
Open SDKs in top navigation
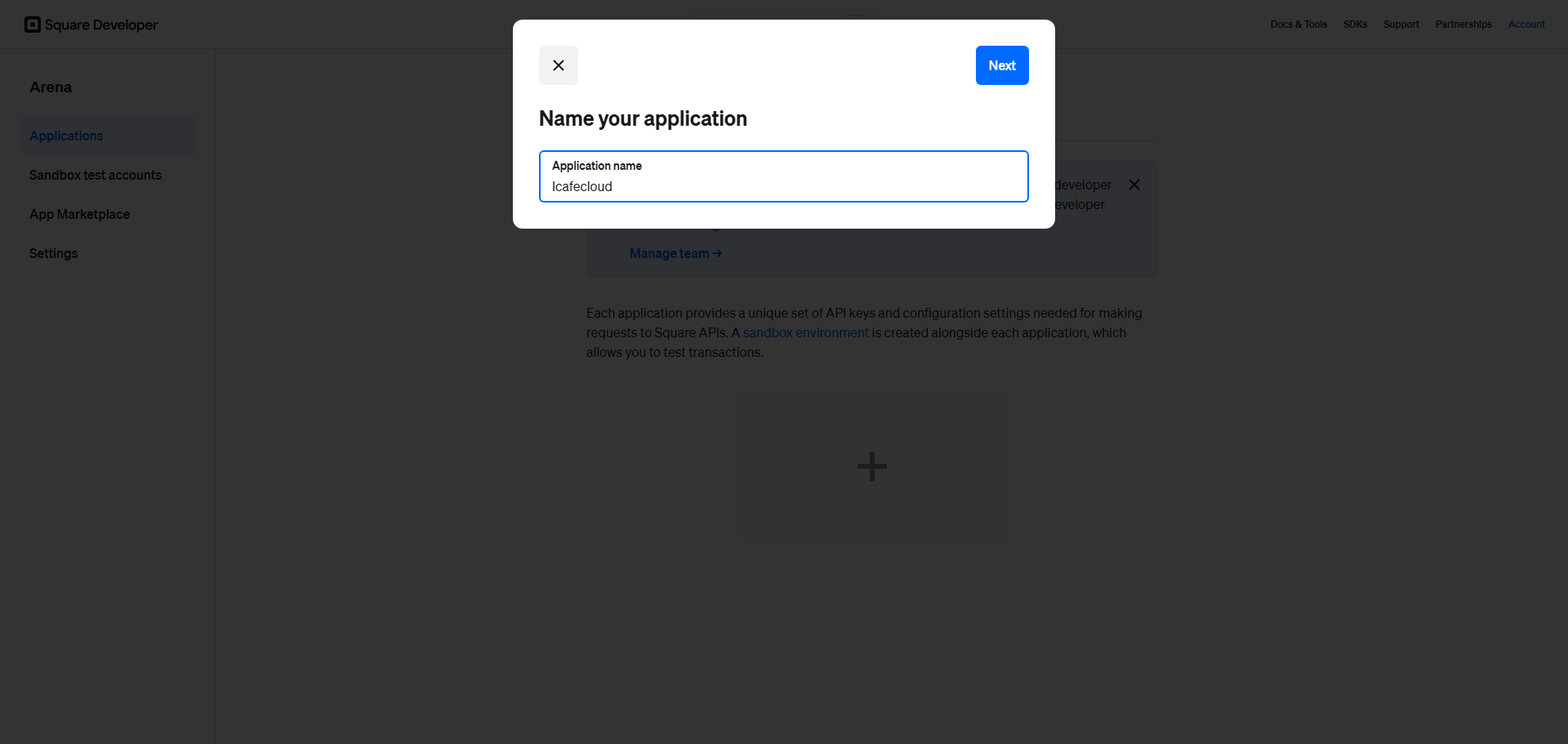tap(1355, 25)
